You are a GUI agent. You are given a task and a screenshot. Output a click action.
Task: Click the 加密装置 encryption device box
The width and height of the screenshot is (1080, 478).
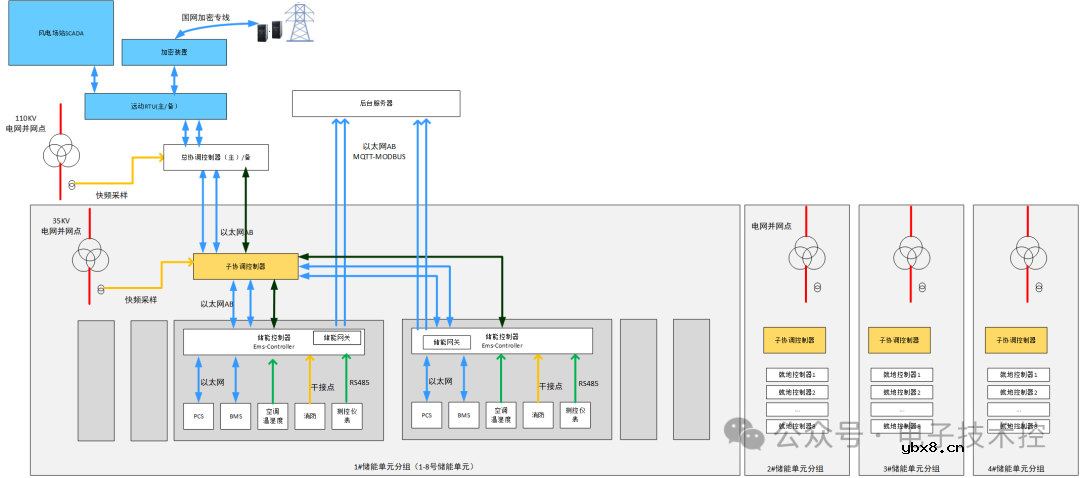(x=174, y=52)
